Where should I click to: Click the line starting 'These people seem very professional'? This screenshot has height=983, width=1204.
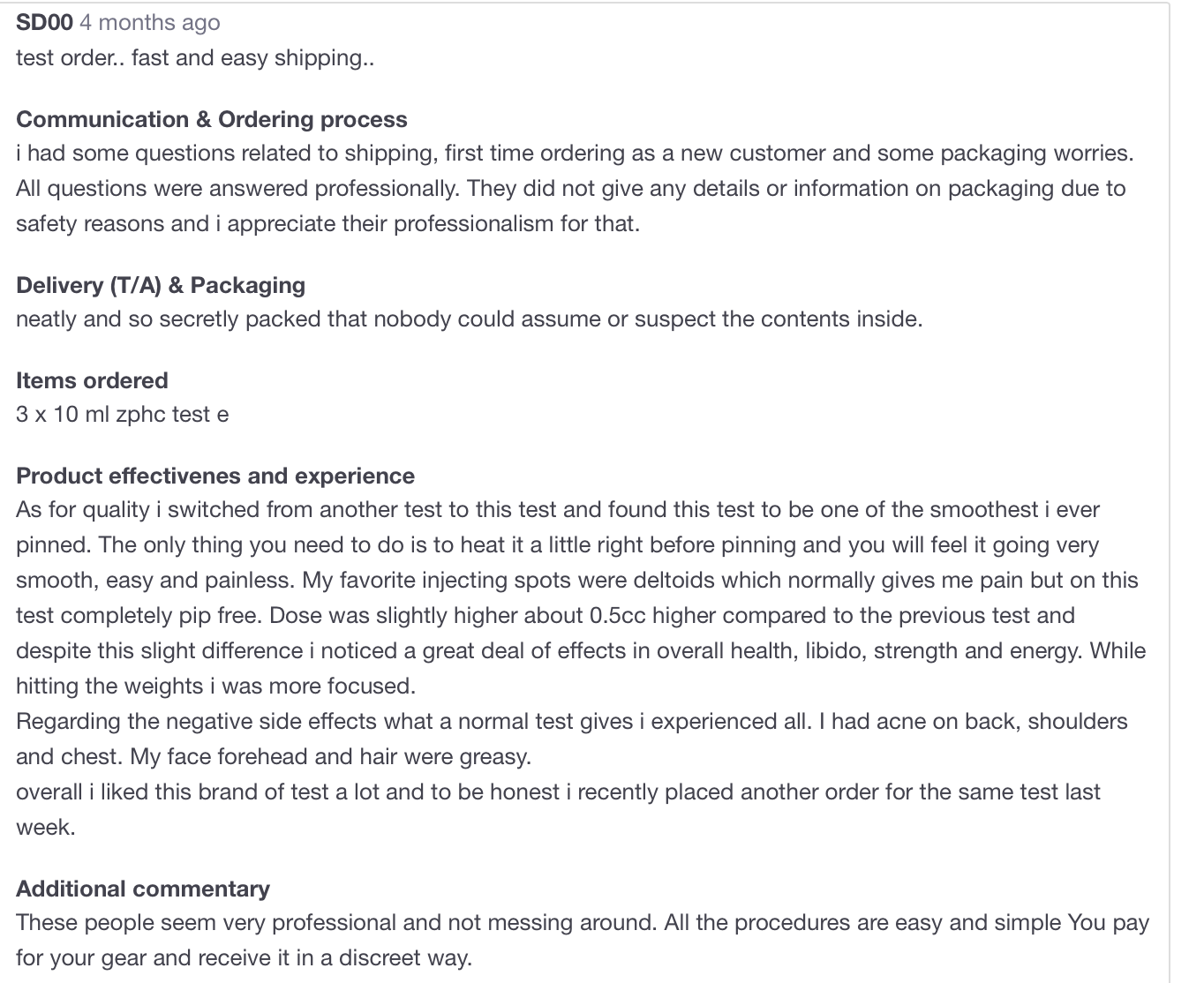583,922
